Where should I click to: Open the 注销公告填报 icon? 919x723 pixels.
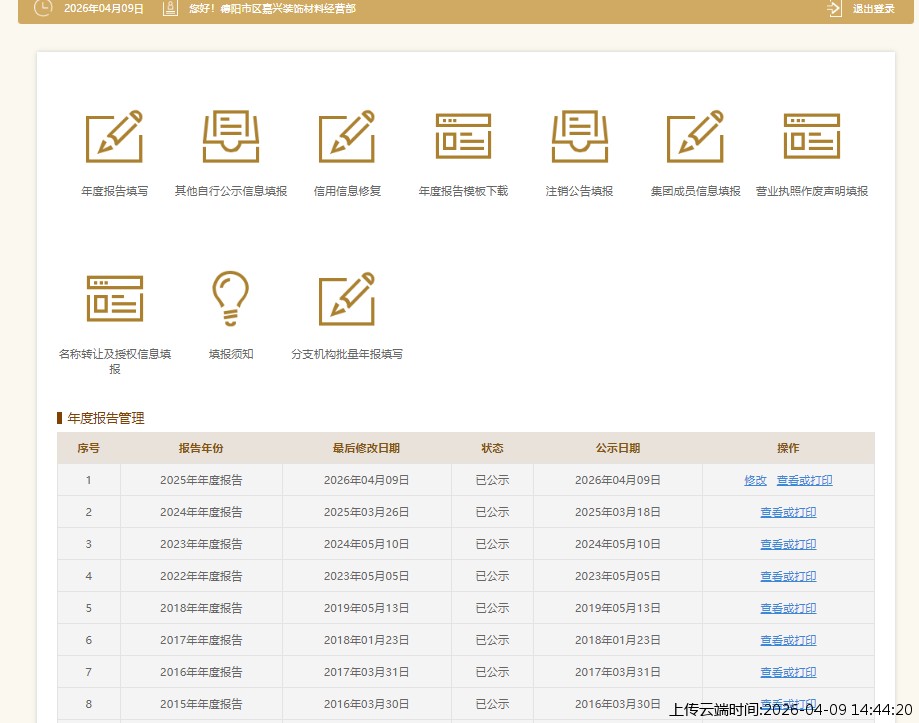579,137
